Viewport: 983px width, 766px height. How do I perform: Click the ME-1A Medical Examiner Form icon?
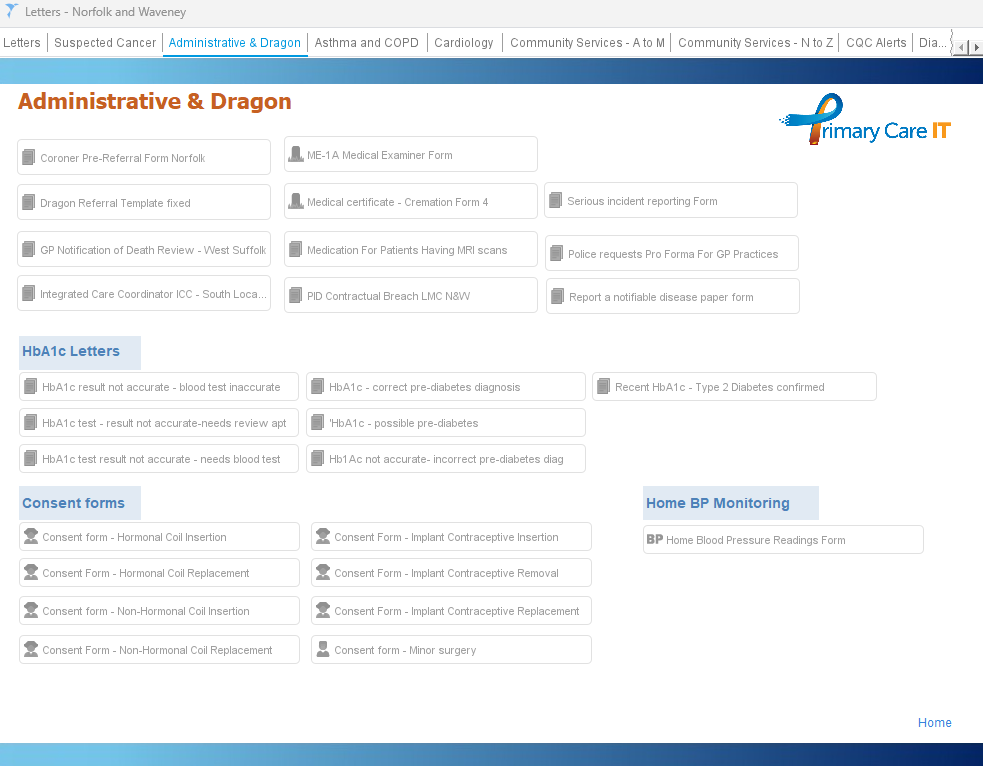click(x=296, y=154)
